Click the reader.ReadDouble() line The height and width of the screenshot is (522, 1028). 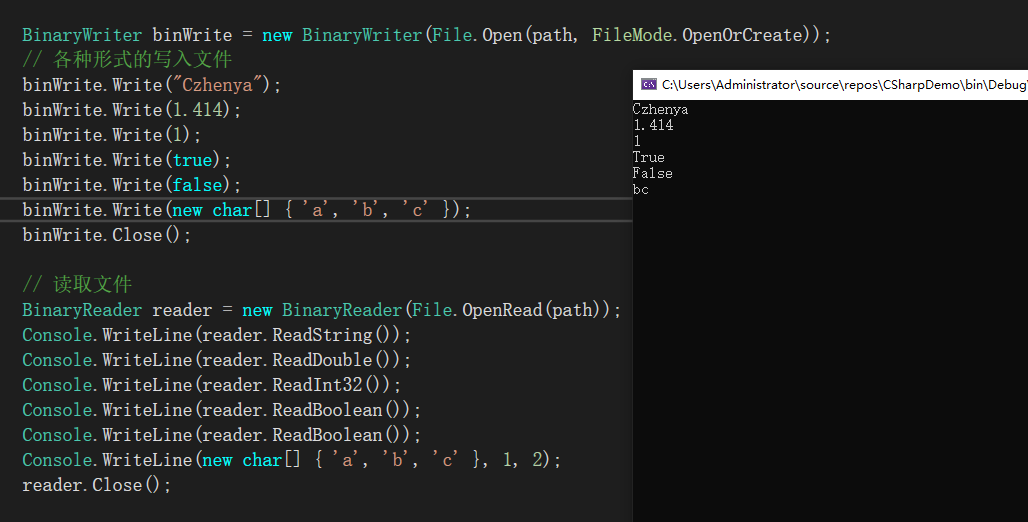(x=216, y=360)
